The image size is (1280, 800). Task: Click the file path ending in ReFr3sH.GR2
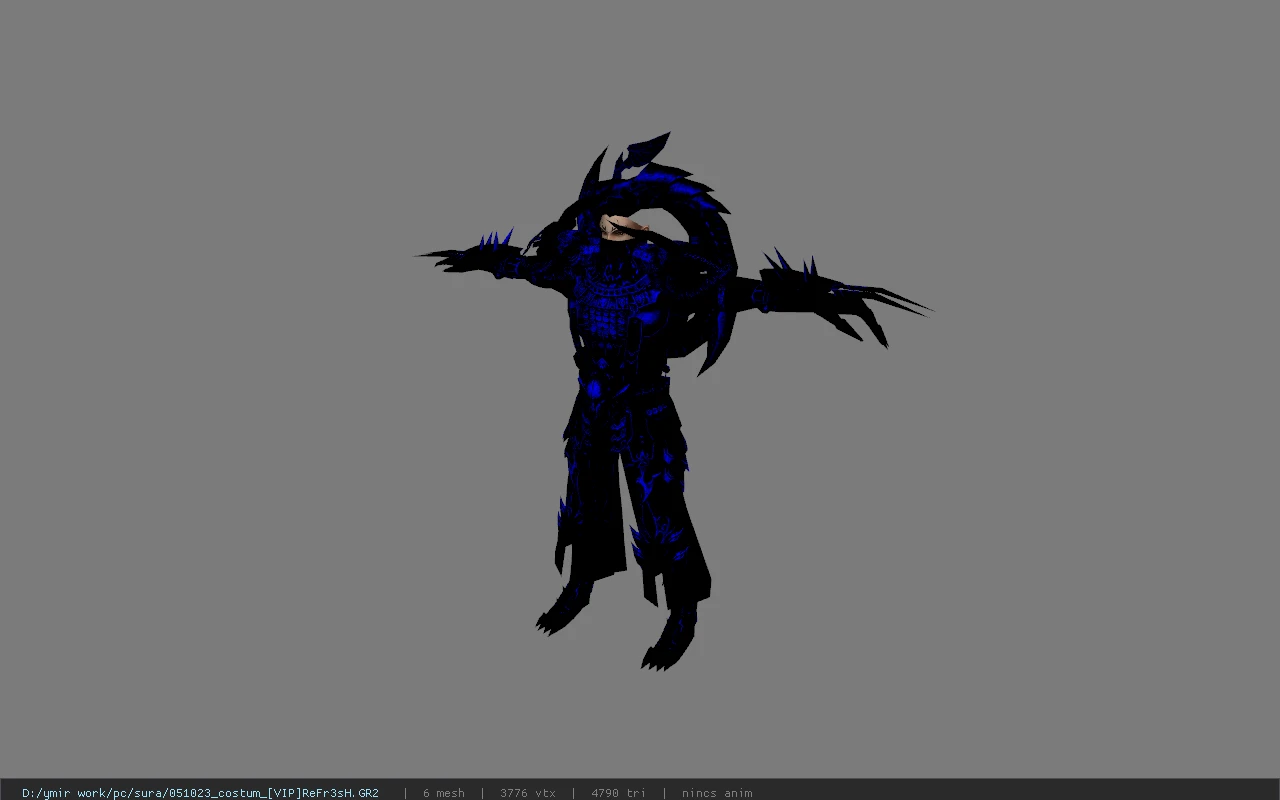200,793
